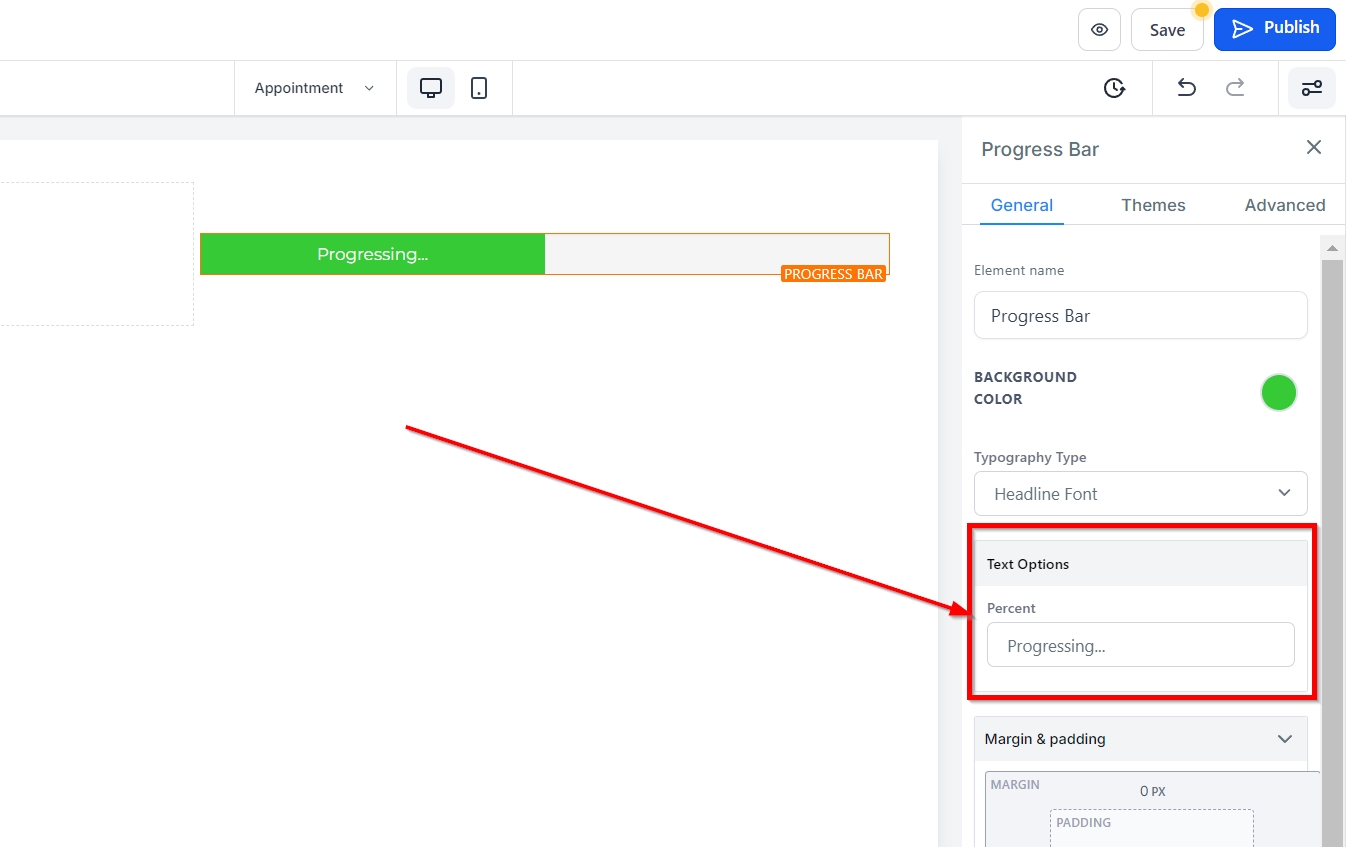Open the version history clock icon
Screen dimensions: 1346x847
pyautogui.click(x=1114, y=88)
